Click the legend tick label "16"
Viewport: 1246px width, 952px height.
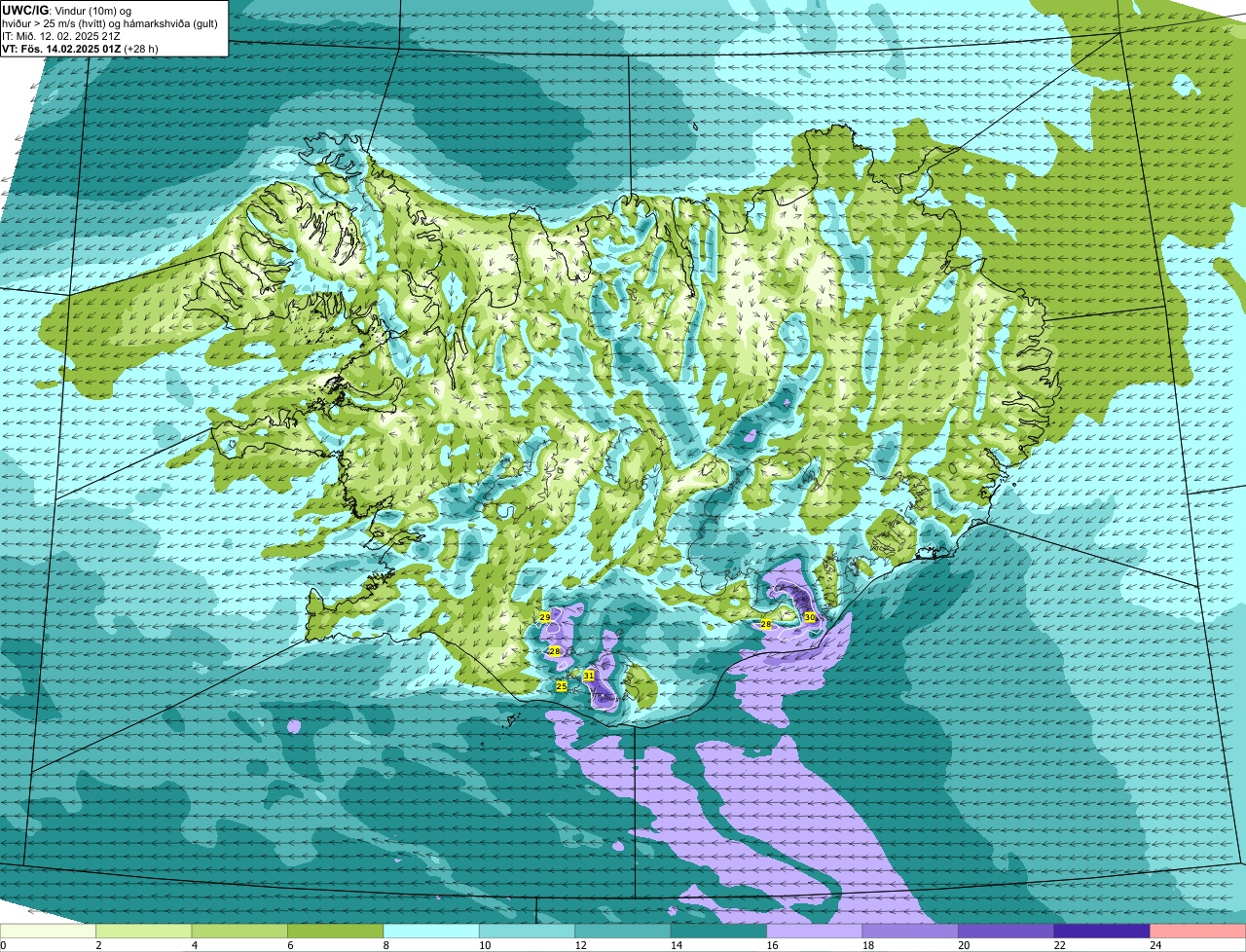pos(772,945)
